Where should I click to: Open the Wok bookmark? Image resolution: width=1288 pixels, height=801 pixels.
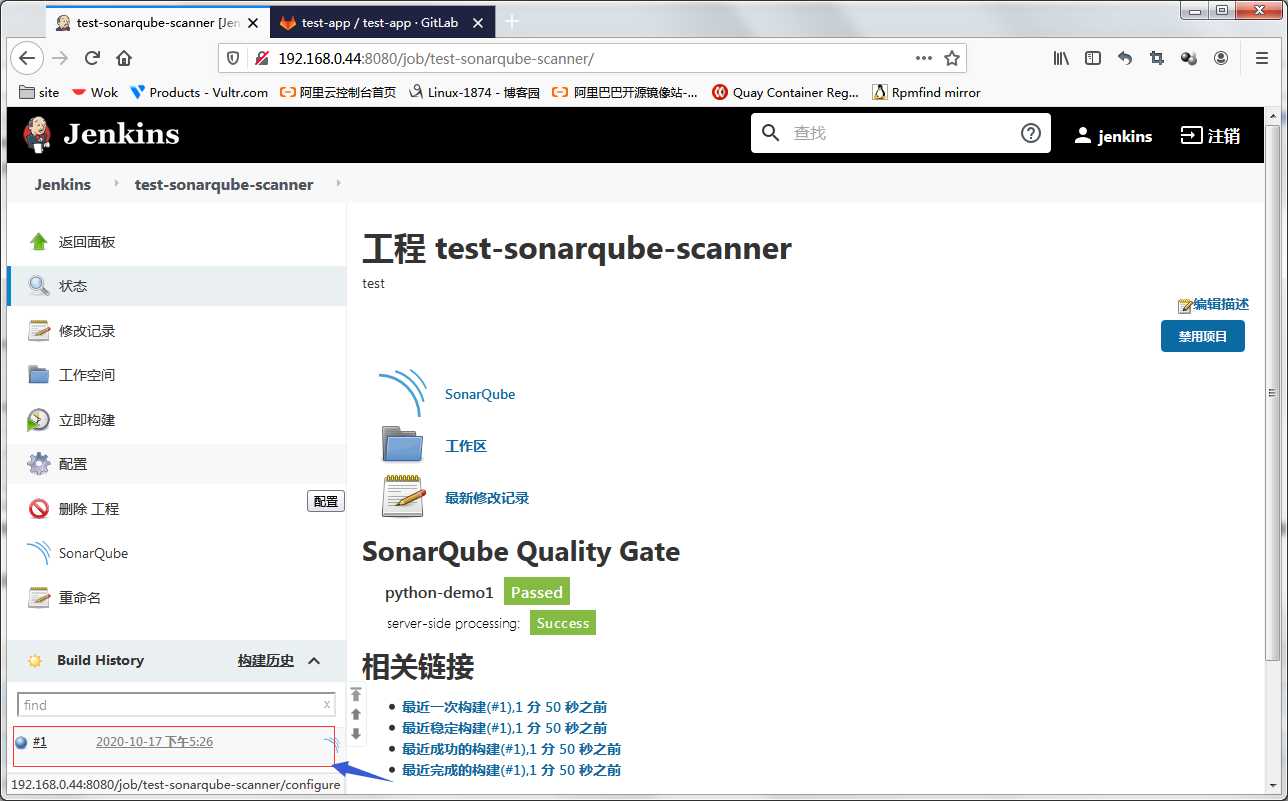[x=94, y=92]
